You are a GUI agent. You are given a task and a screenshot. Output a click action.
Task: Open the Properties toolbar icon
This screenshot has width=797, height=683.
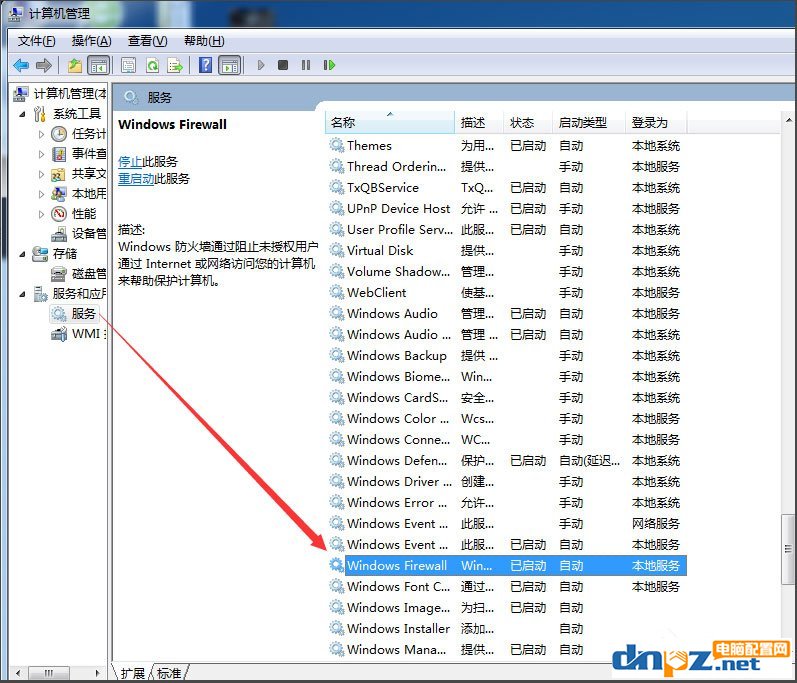128,65
